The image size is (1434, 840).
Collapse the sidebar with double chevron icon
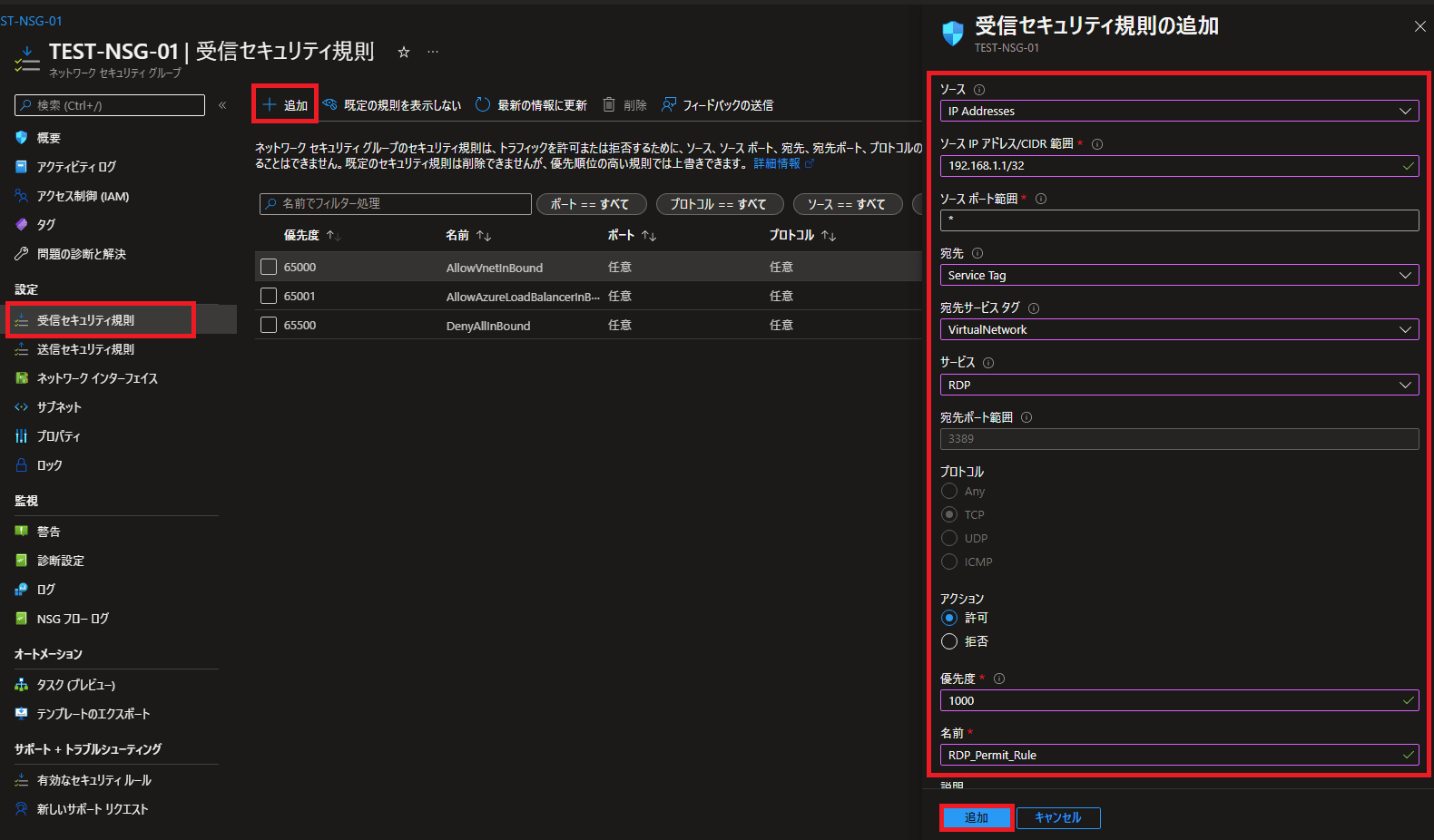[222, 105]
